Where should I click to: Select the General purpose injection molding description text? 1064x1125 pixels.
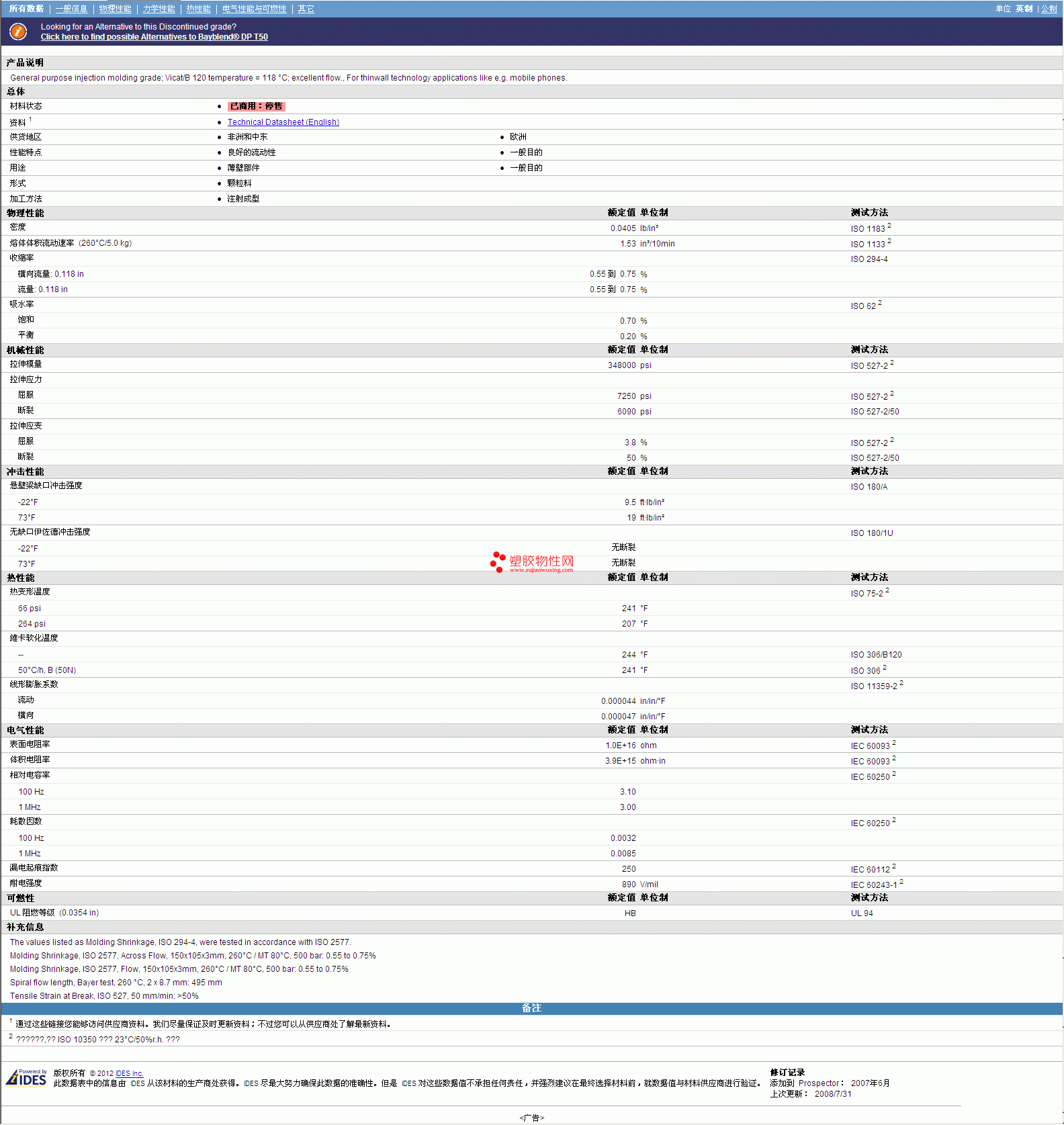coord(288,78)
